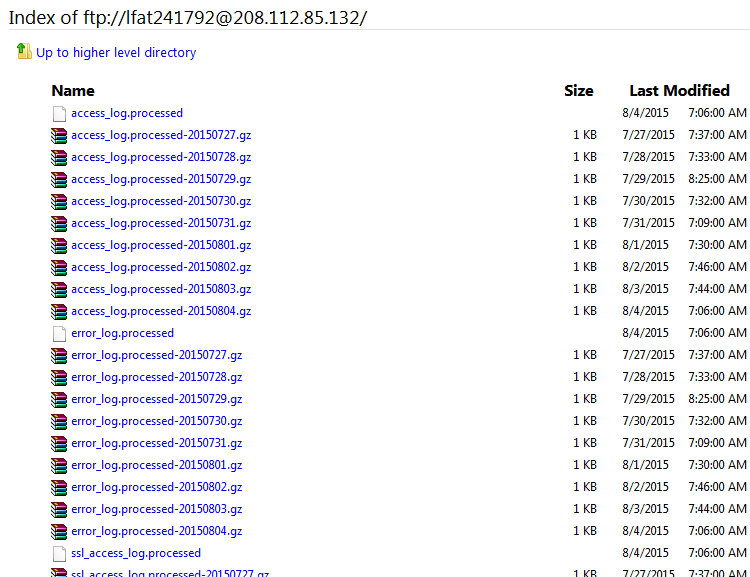750x577 pixels.
Task: Click archive icon for error_log.processed-20150804.gz
Action: (x=59, y=532)
